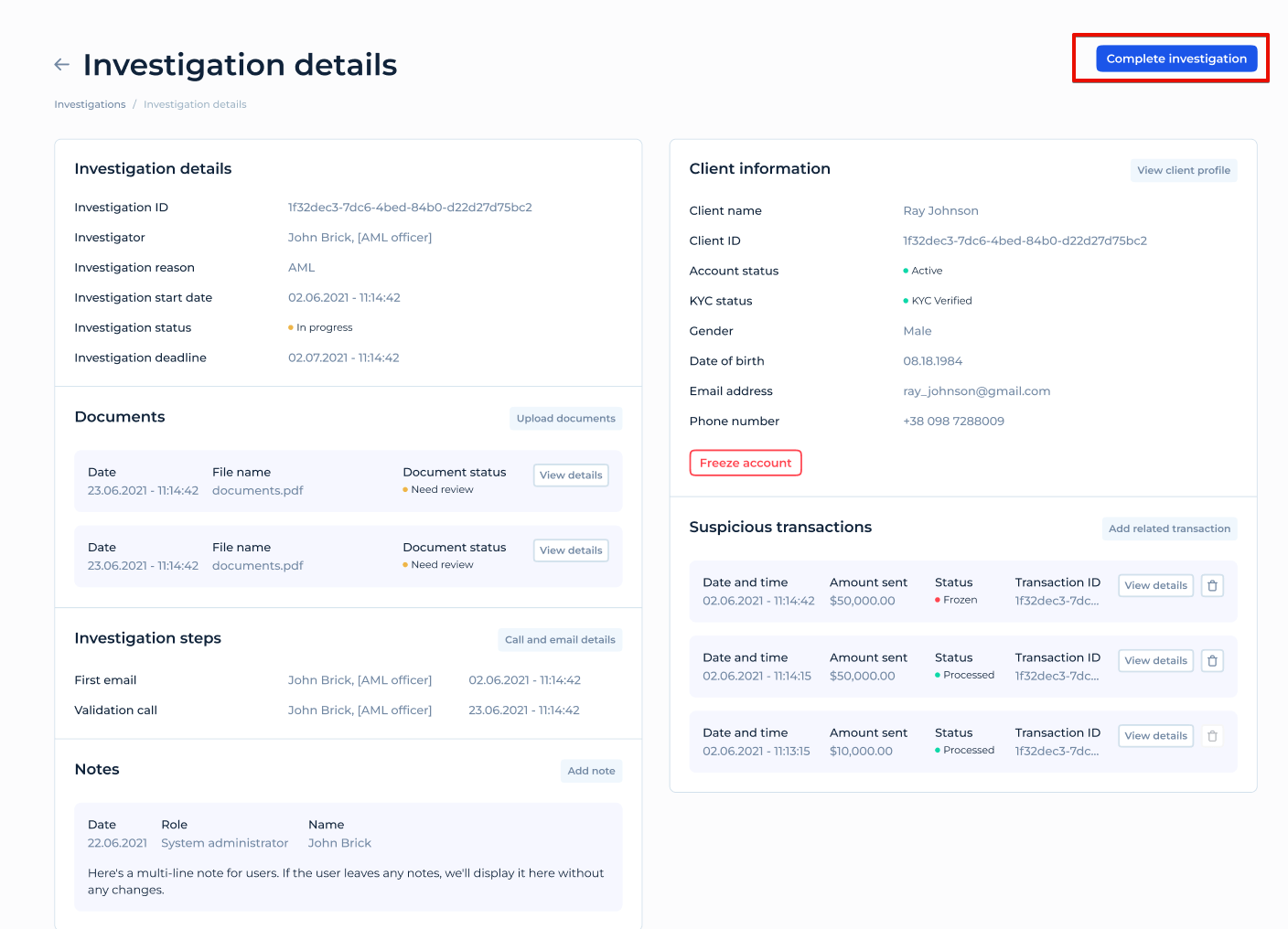View details of the 02.06.2021 - 11:14:15 transaction
The height and width of the screenshot is (929, 1288).
tap(1155, 660)
